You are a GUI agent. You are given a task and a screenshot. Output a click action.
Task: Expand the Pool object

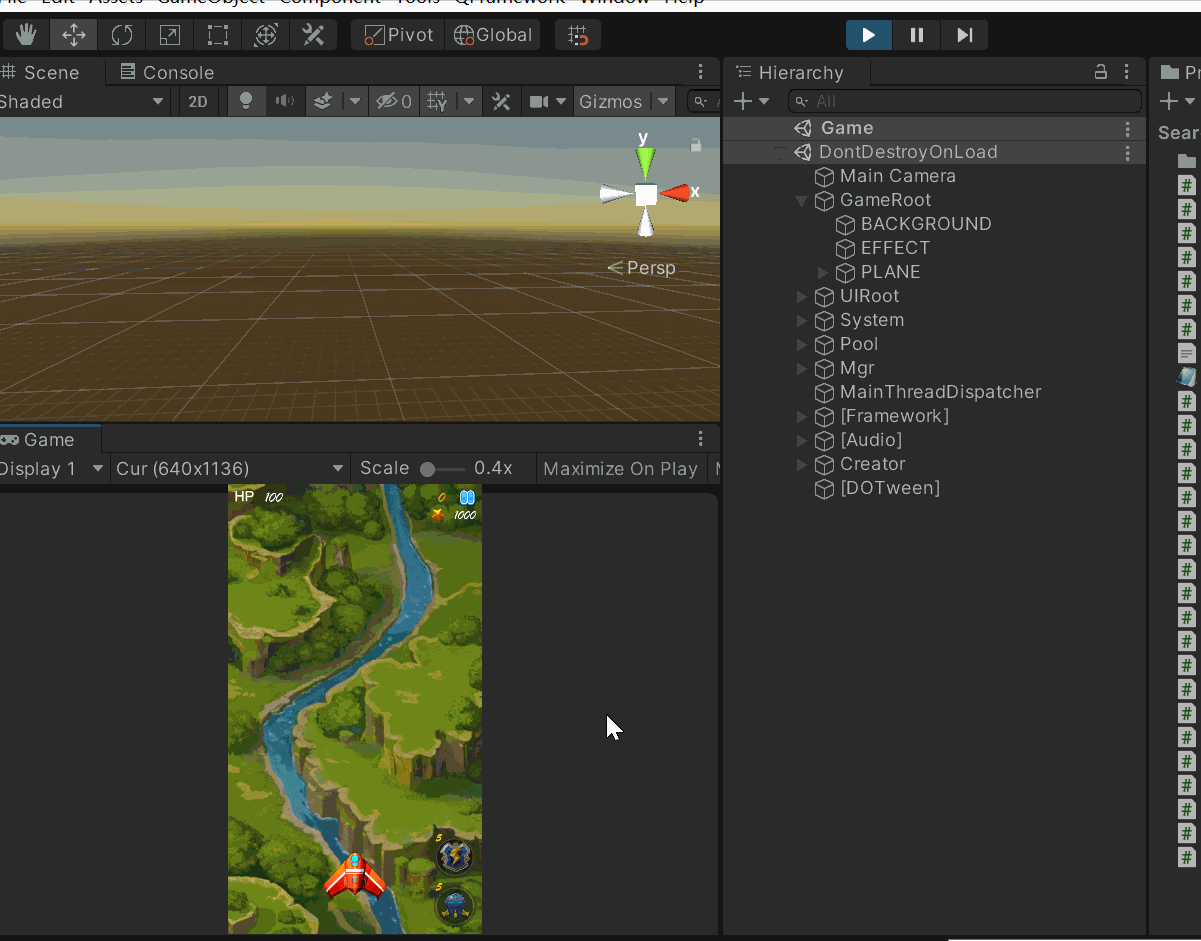[x=801, y=344]
